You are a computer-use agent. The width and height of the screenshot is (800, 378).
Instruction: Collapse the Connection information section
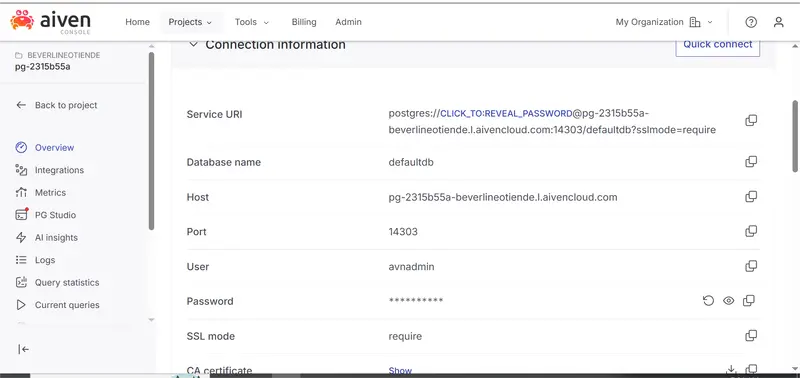(x=193, y=44)
